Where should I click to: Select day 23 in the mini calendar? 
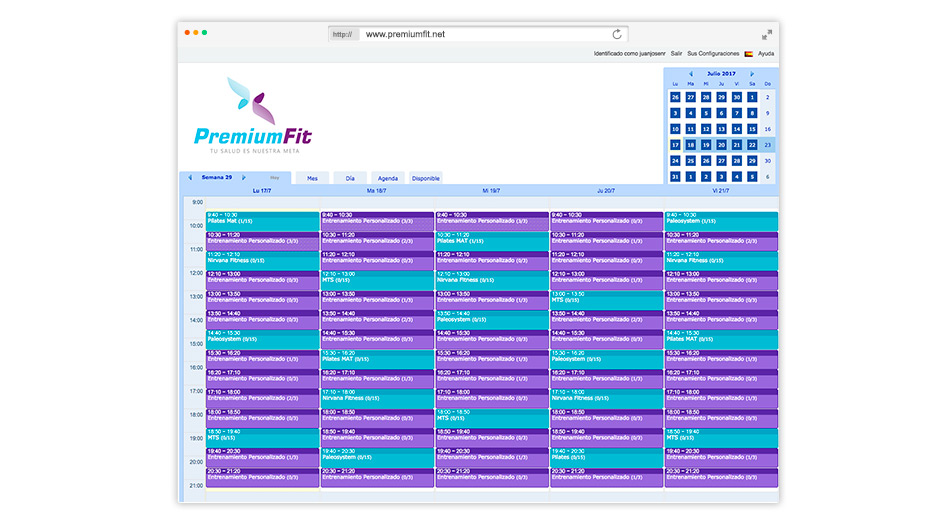(768, 145)
